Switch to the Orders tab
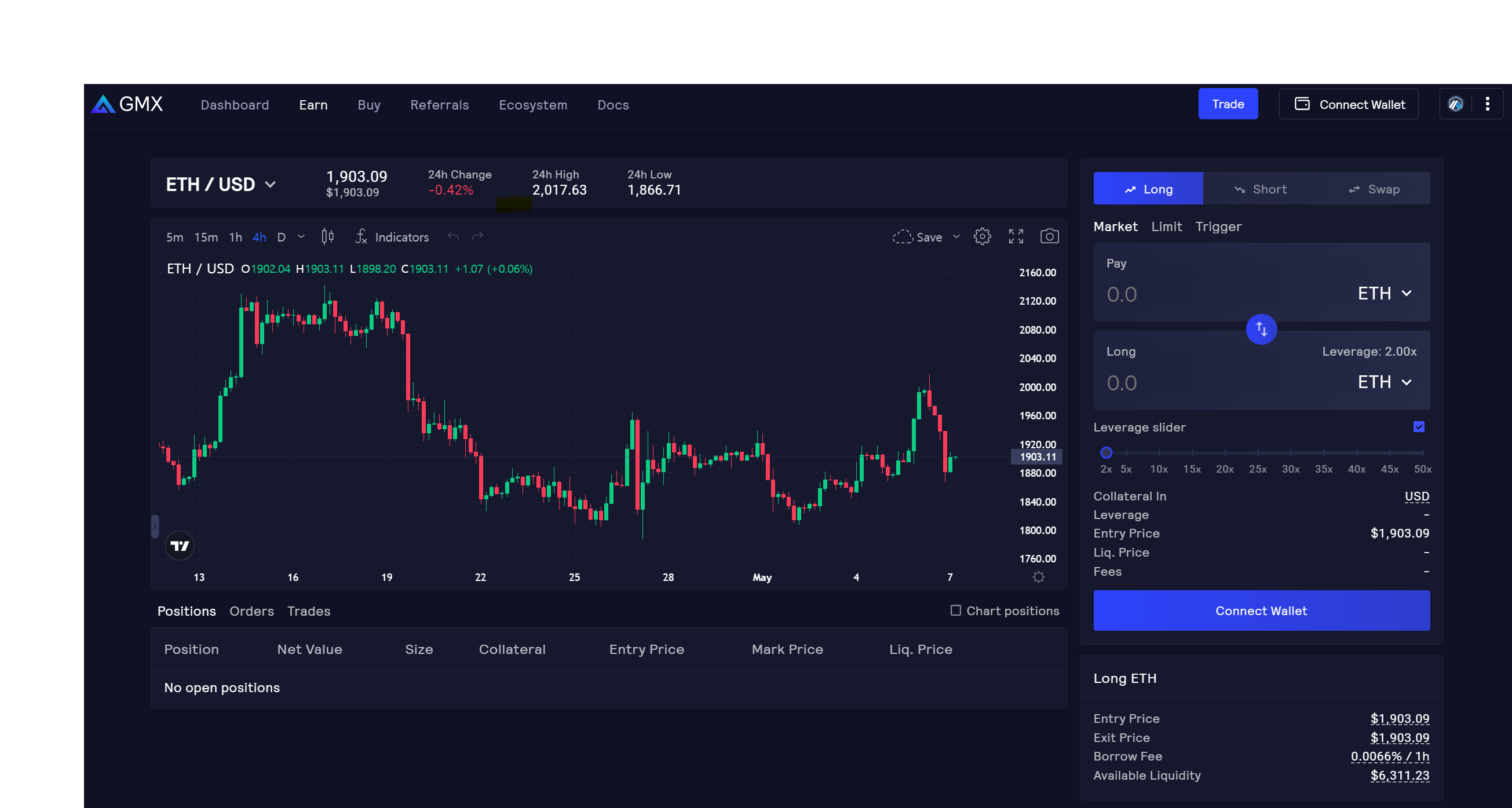 click(251, 611)
